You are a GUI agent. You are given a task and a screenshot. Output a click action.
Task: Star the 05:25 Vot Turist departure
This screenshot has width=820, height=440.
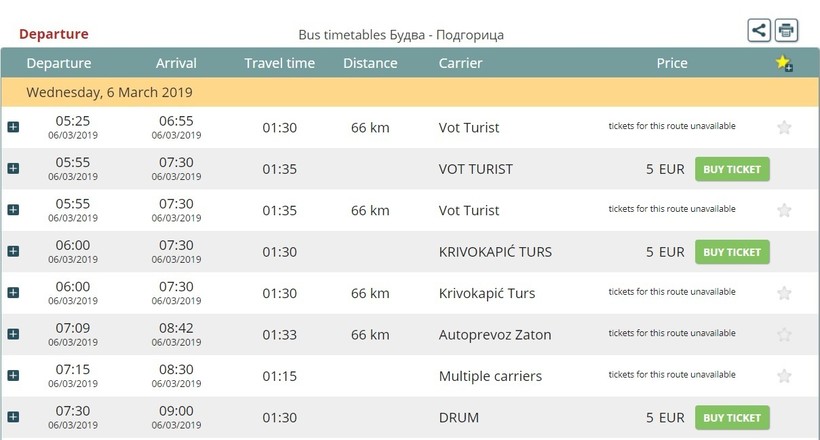pos(784,127)
